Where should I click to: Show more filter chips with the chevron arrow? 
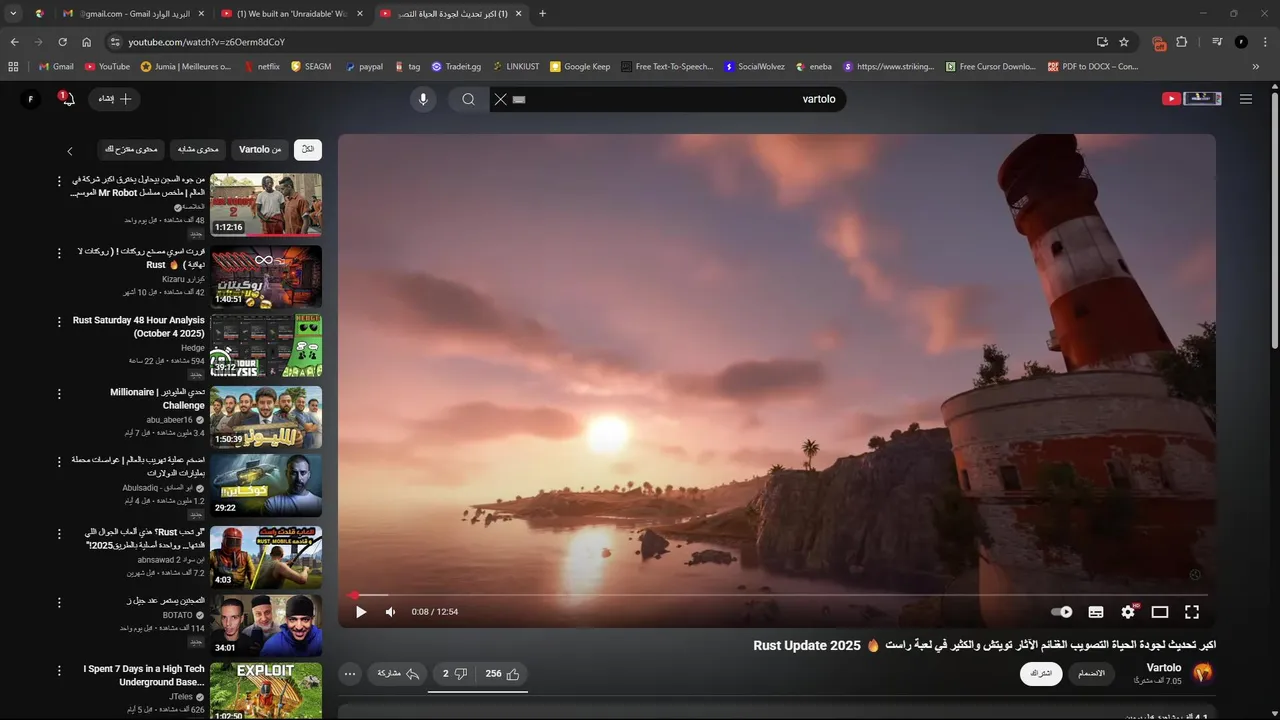pyautogui.click(x=70, y=151)
